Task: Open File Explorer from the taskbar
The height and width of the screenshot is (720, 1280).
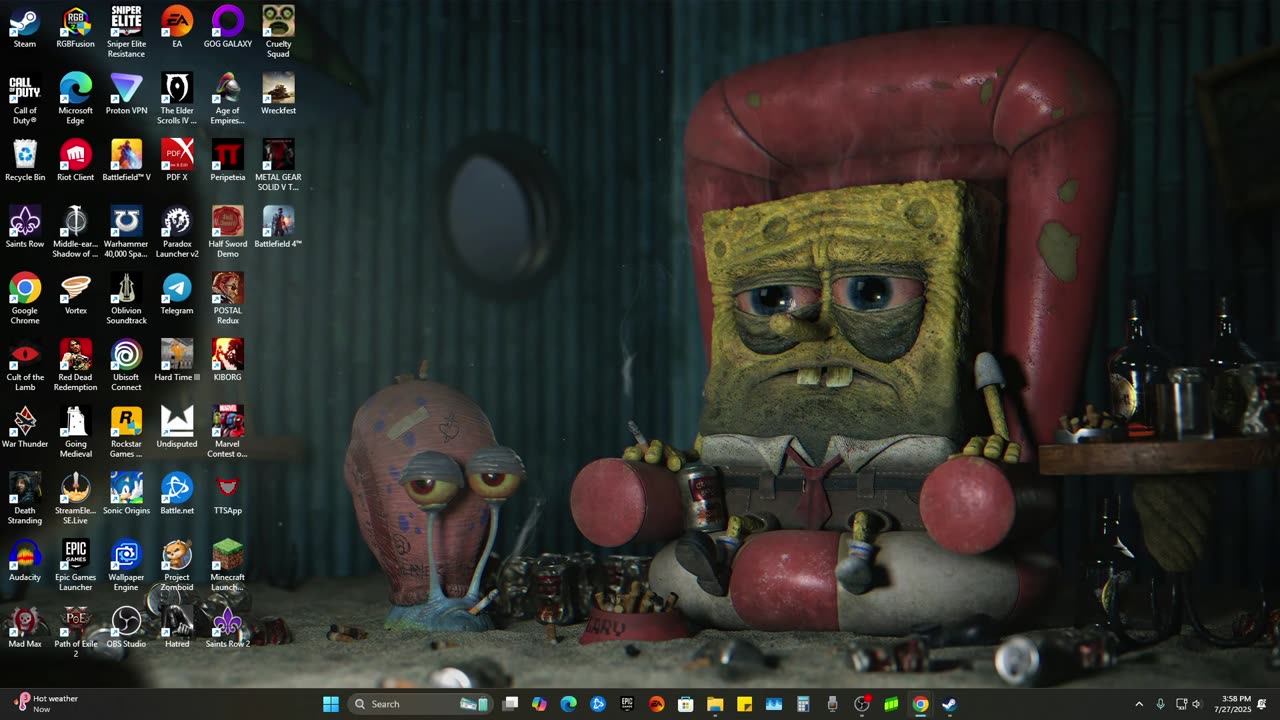Action: click(x=715, y=704)
